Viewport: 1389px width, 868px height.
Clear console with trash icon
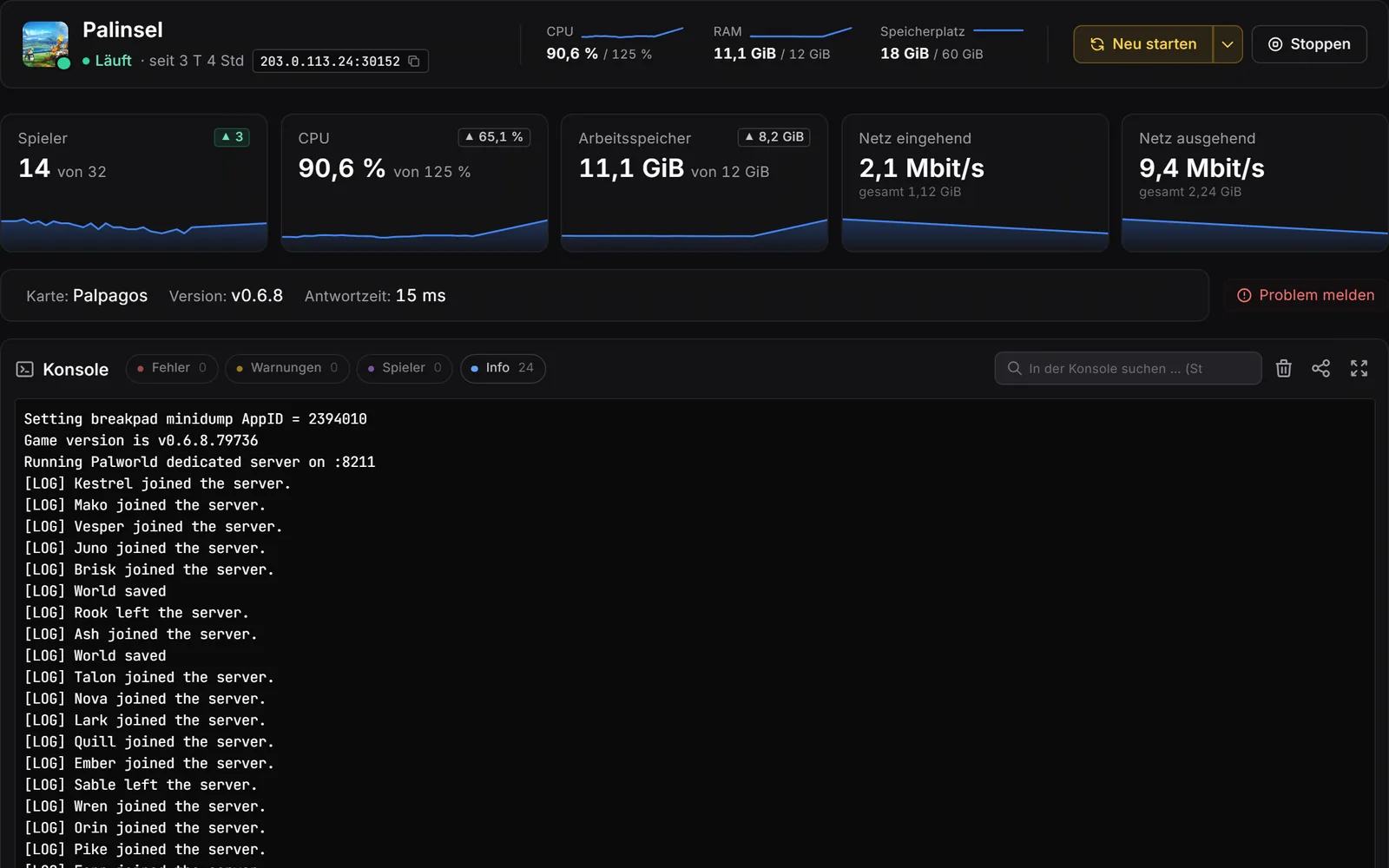pos(1284,368)
